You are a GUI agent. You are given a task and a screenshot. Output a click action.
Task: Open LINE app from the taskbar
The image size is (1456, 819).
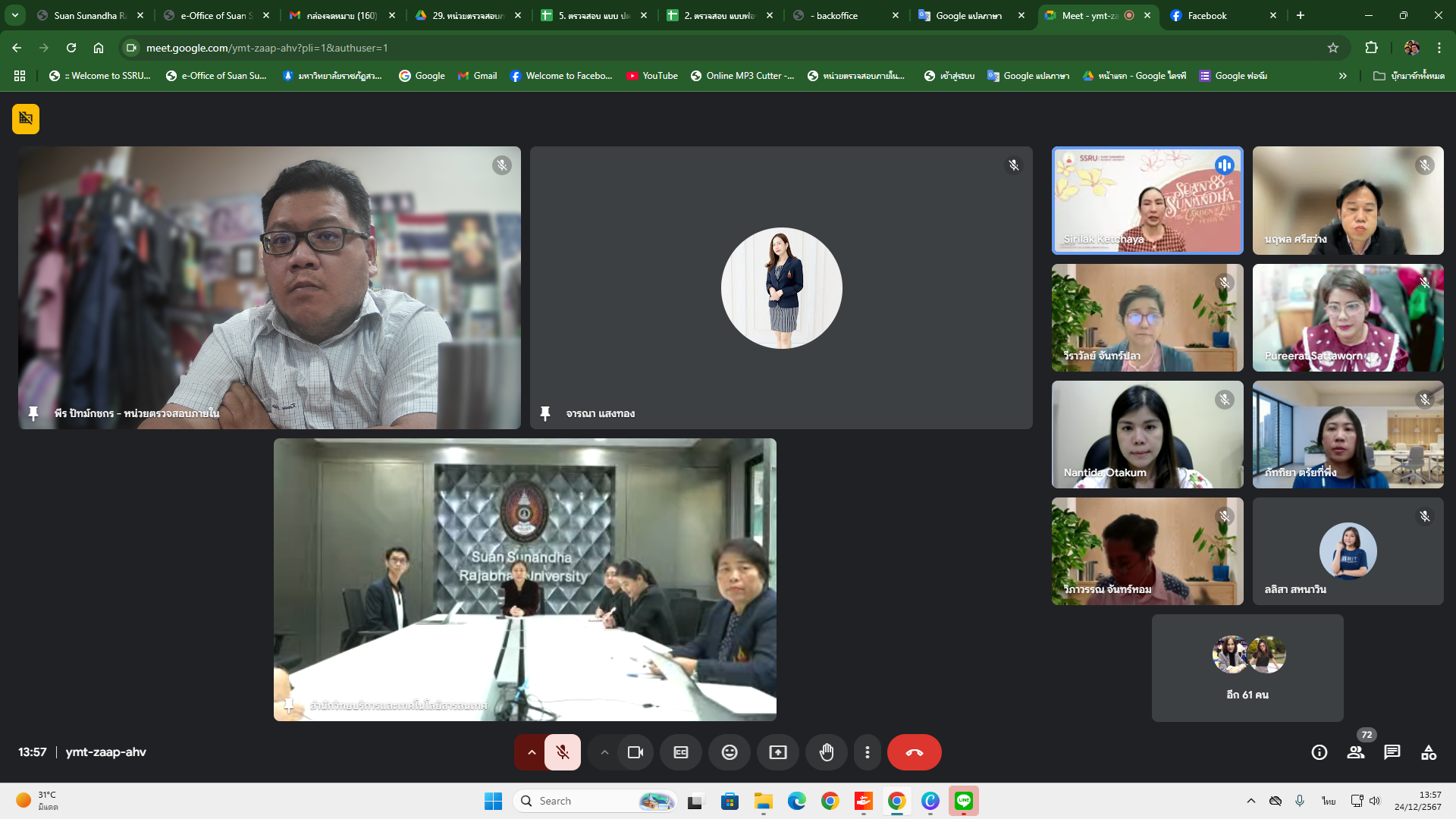click(x=963, y=801)
